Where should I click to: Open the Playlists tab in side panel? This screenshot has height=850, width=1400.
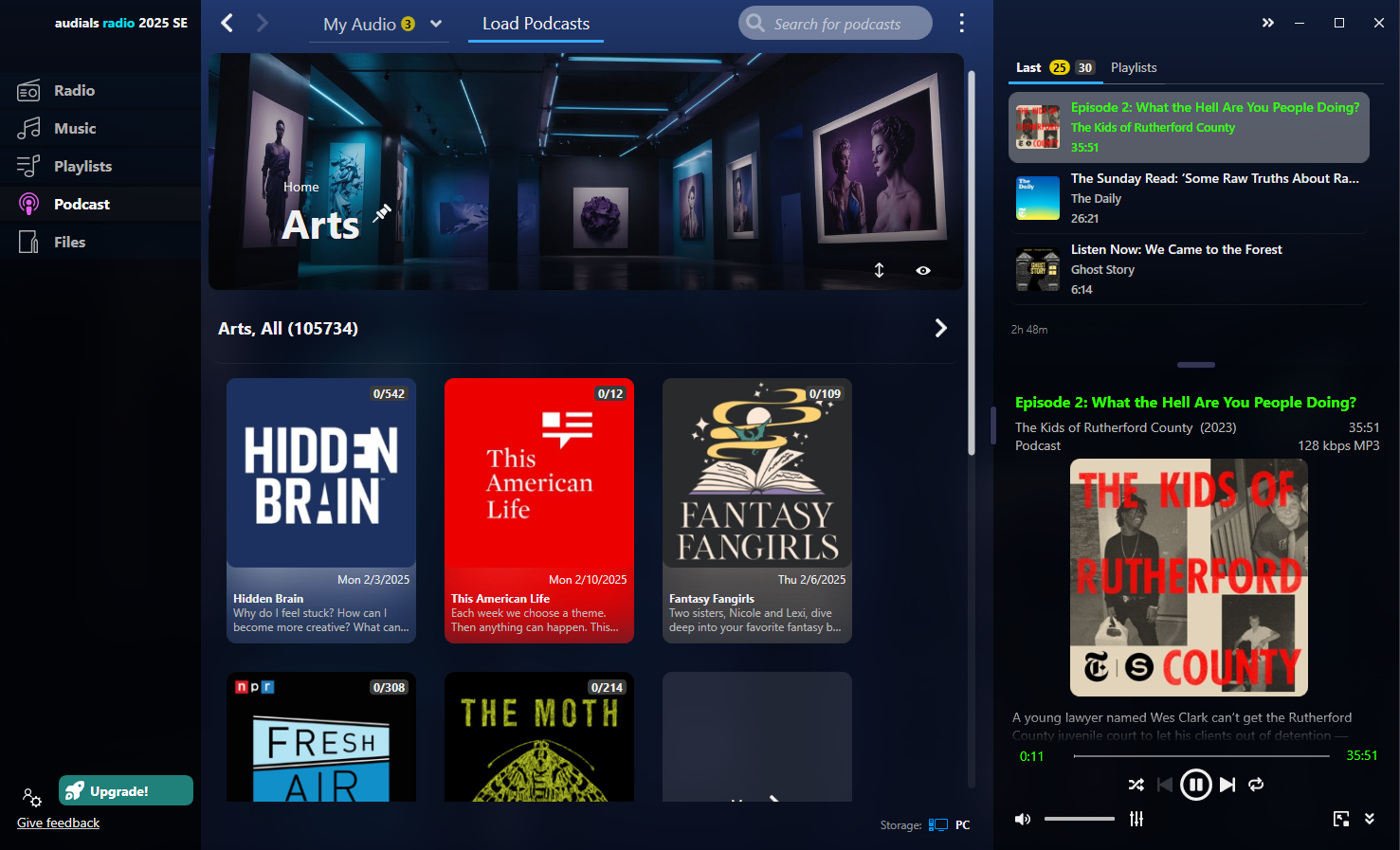tap(1134, 67)
